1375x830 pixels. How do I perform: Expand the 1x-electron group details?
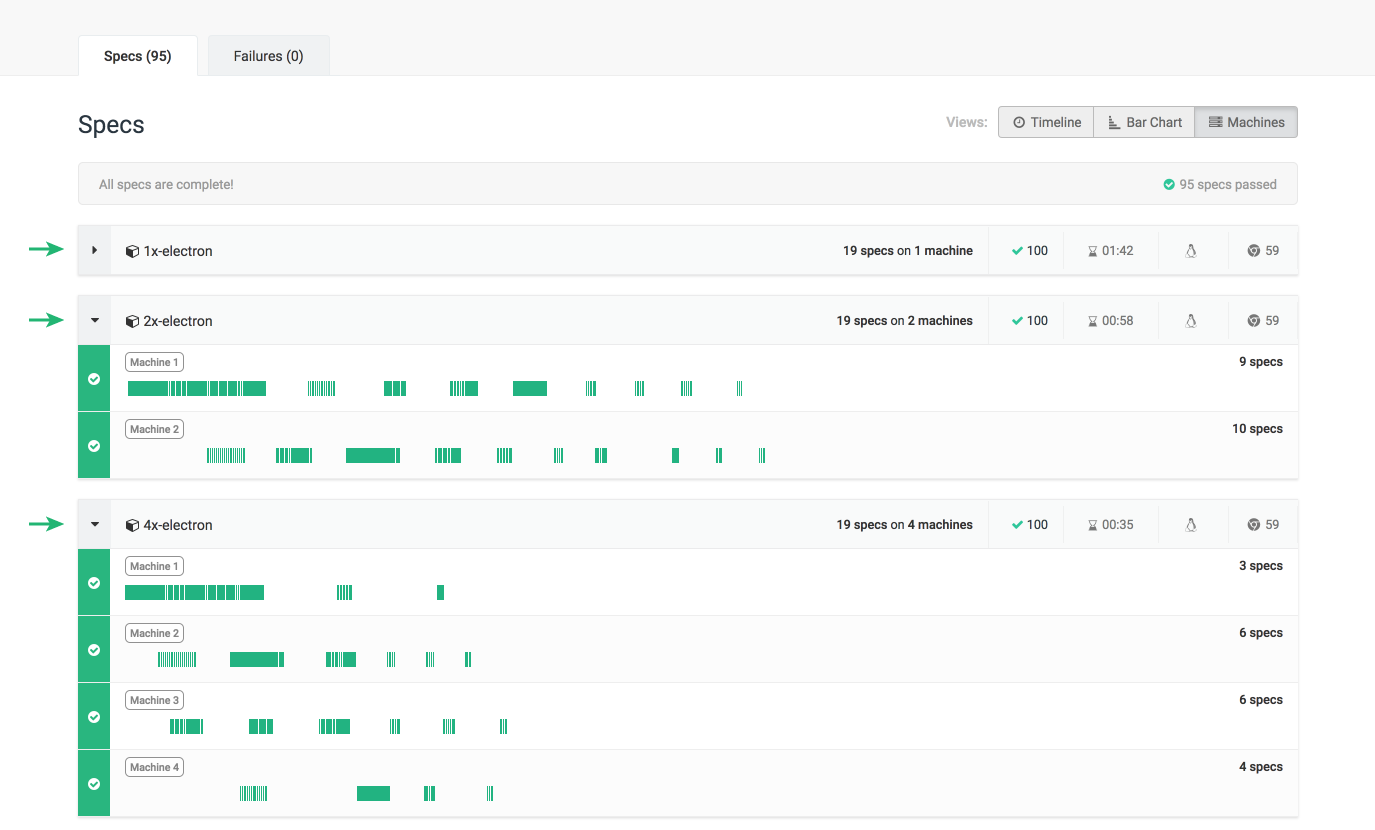[93, 250]
